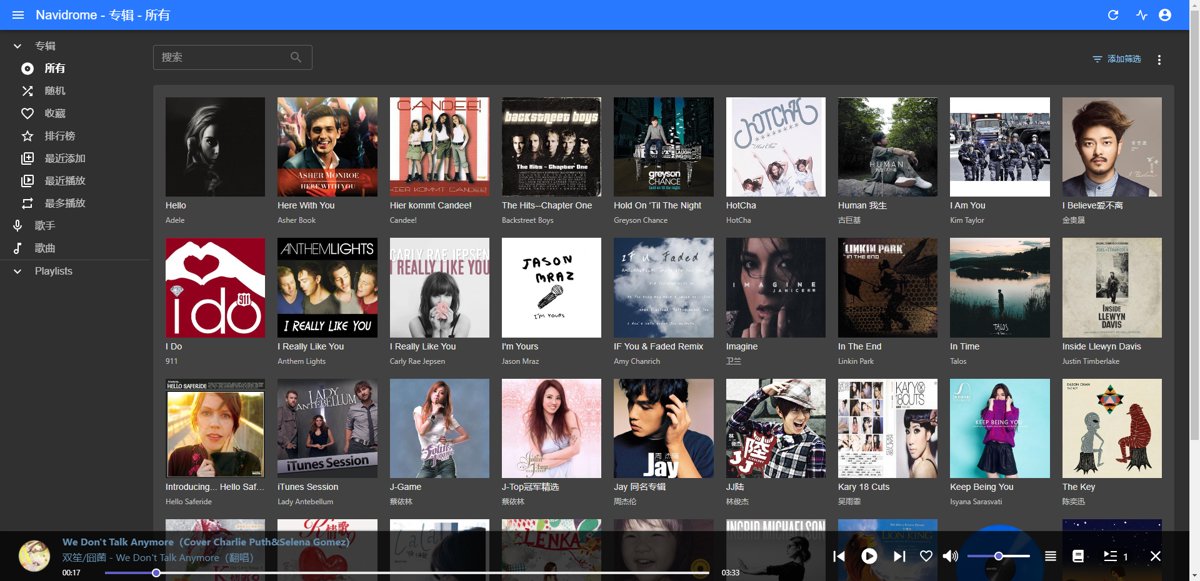Viewport: 1200px width, 581px height.
Task: Click the album title Imagine
Action: point(742,347)
